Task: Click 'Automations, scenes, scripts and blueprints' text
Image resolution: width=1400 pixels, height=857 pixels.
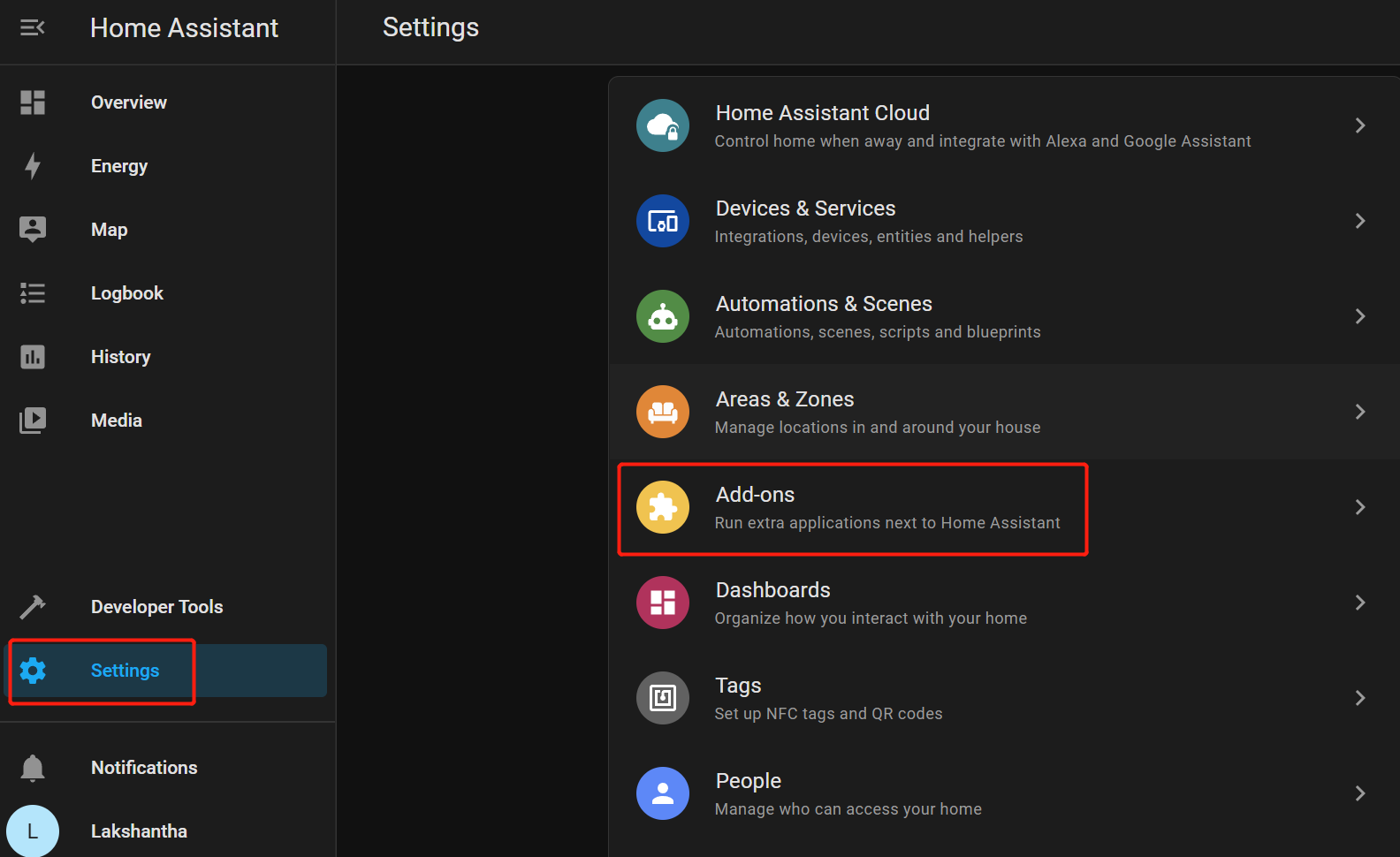Action: click(878, 332)
